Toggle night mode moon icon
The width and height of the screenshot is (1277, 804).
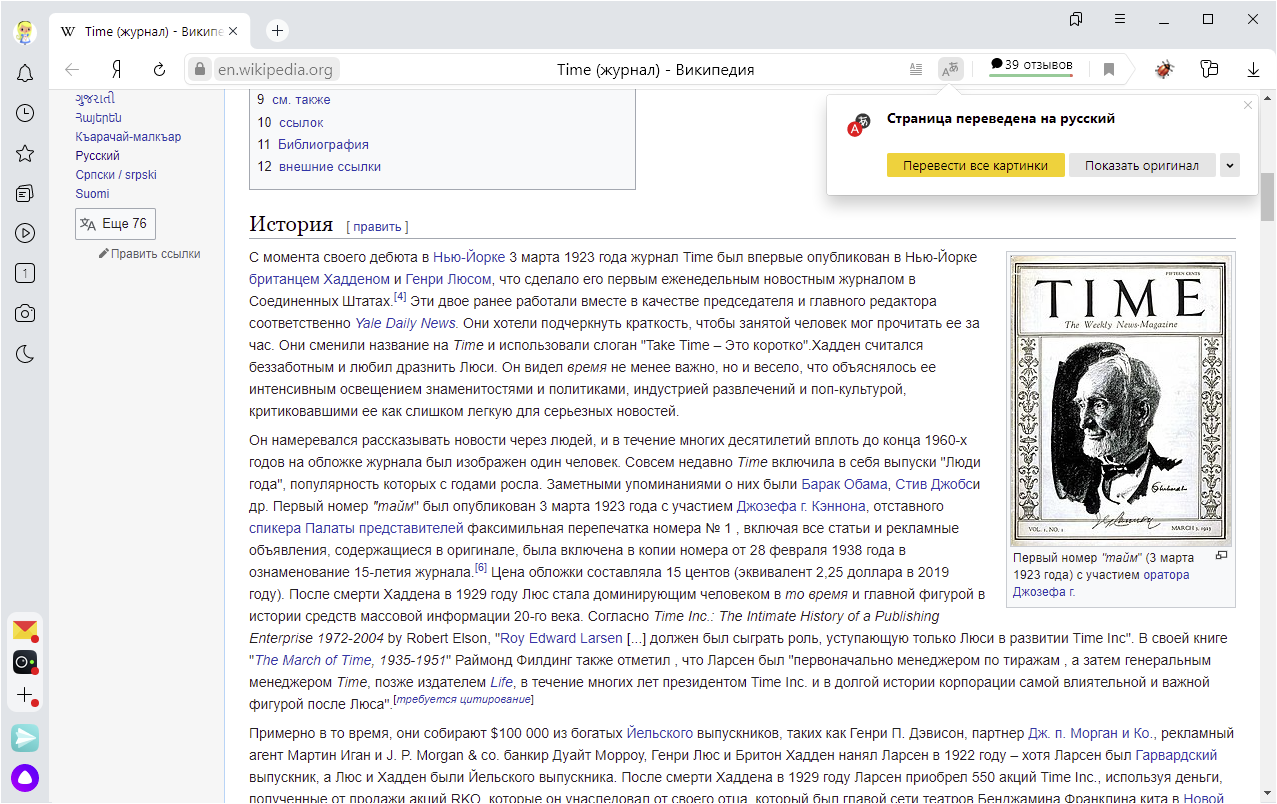pyautogui.click(x=25, y=353)
